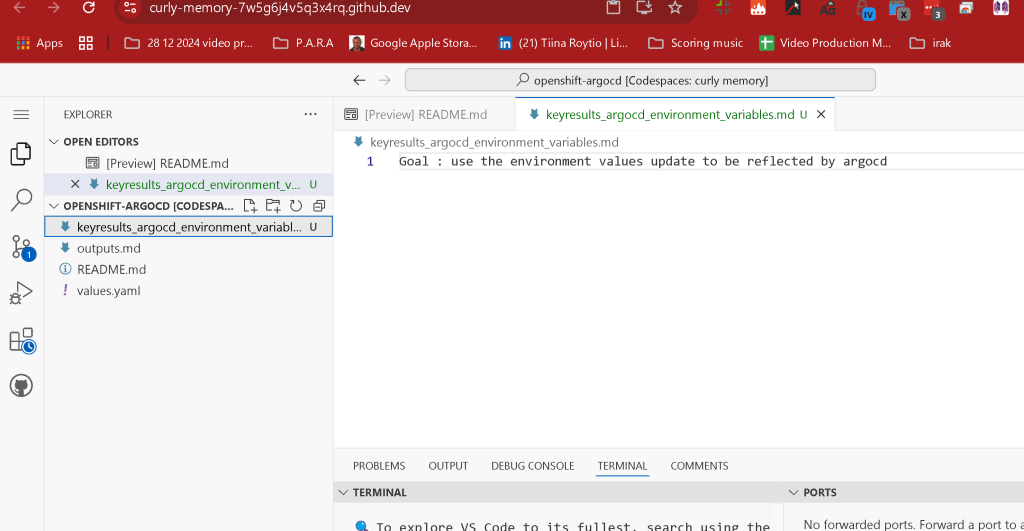Open outputs.md in file tree
Image resolution: width=1024 pixels, height=531 pixels.
(189, 248)
